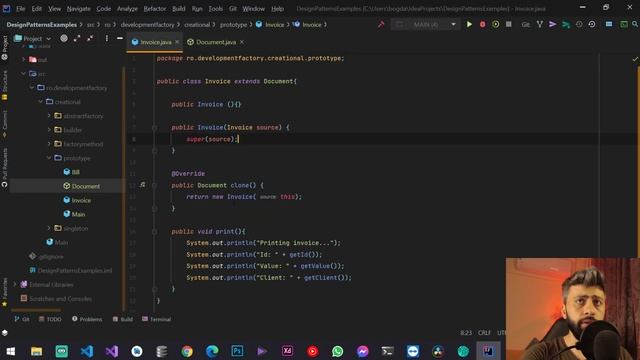The width and height of the screenshot is (640, 360).
Task: Run with coverage using the circled play icon
Action: (x=496, y=24)
